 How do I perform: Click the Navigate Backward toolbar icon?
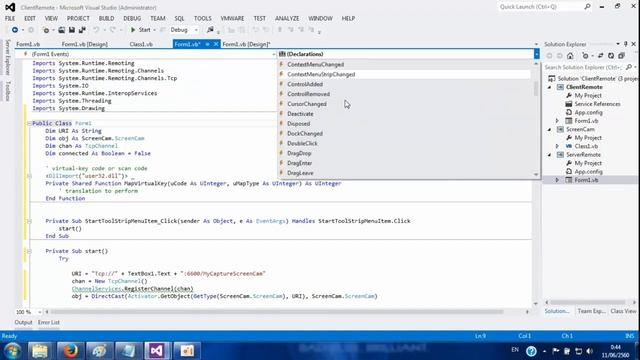point(15,30)
